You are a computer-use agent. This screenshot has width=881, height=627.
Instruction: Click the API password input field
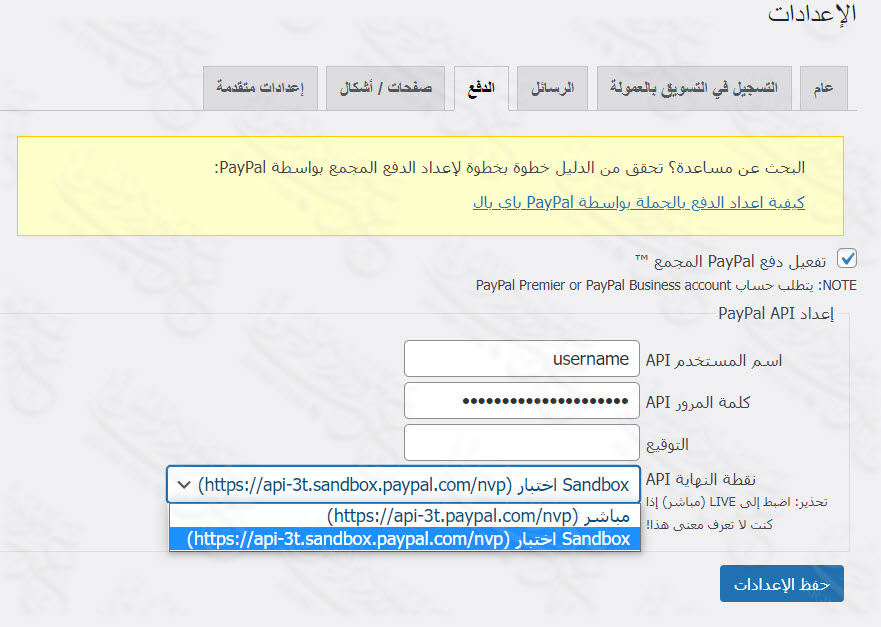[x=521, y=401]
